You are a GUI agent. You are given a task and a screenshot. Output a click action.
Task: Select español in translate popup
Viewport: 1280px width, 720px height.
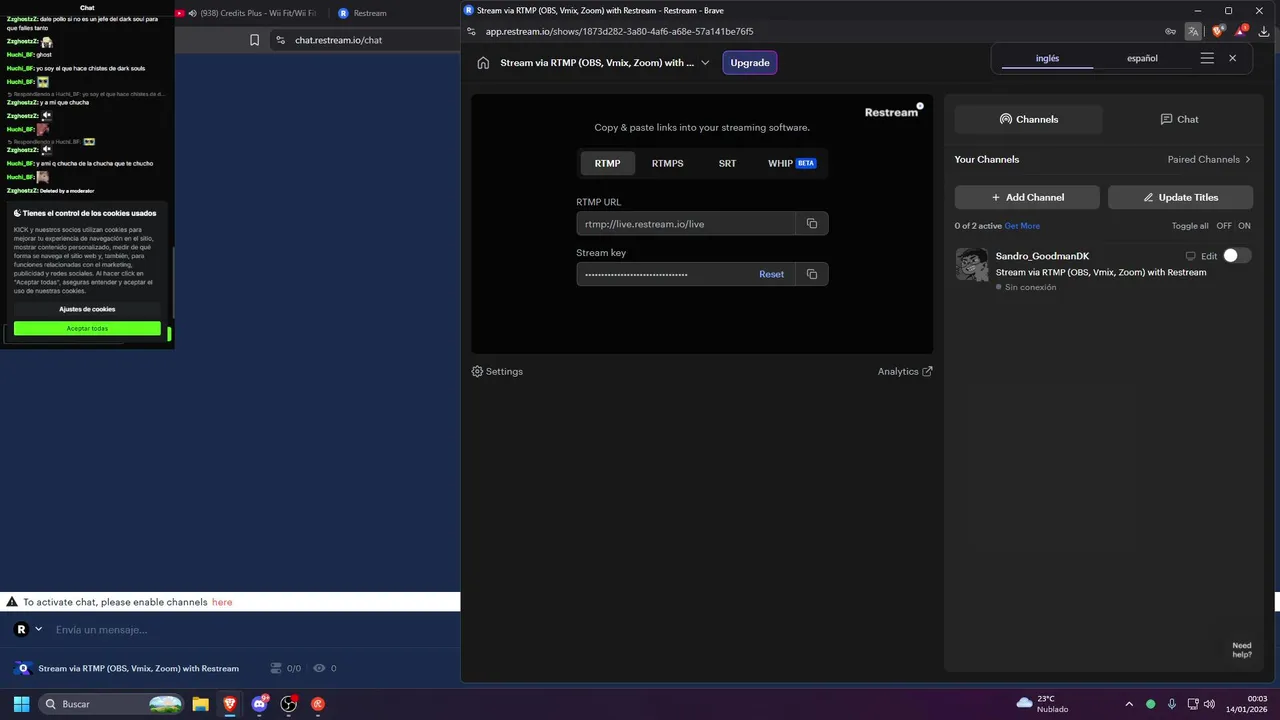(x=1142, y=58)
